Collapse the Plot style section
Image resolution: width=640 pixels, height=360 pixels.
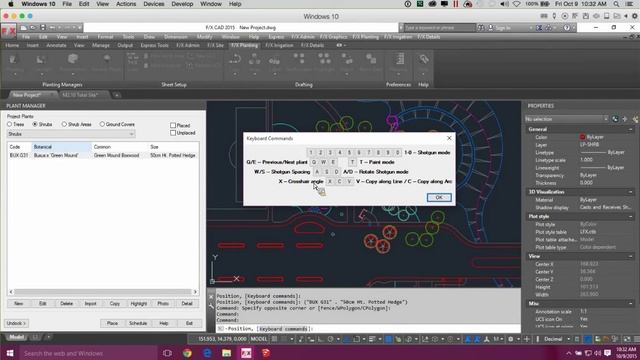coord(631,216)
